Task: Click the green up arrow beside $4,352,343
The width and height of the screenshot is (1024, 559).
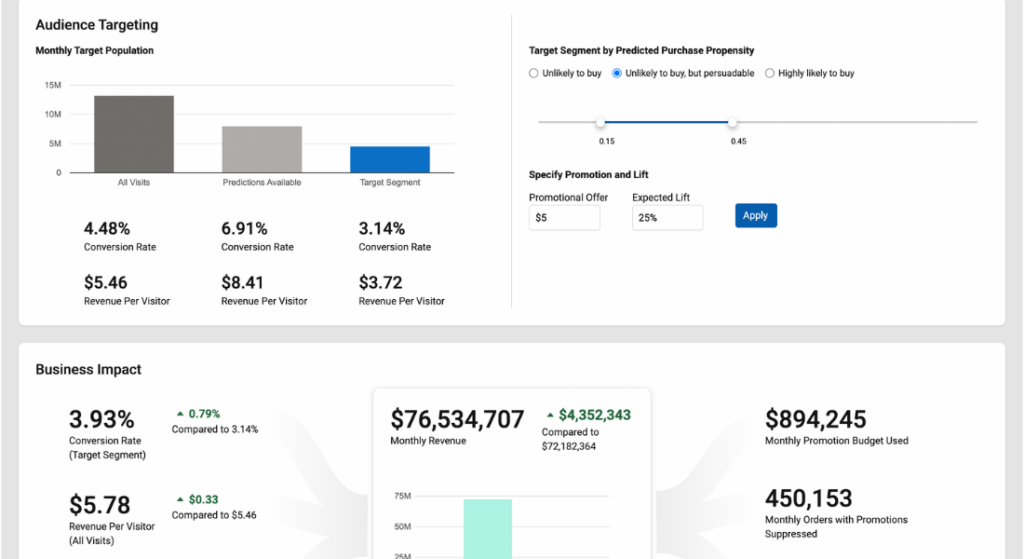Action: [550, 415]
